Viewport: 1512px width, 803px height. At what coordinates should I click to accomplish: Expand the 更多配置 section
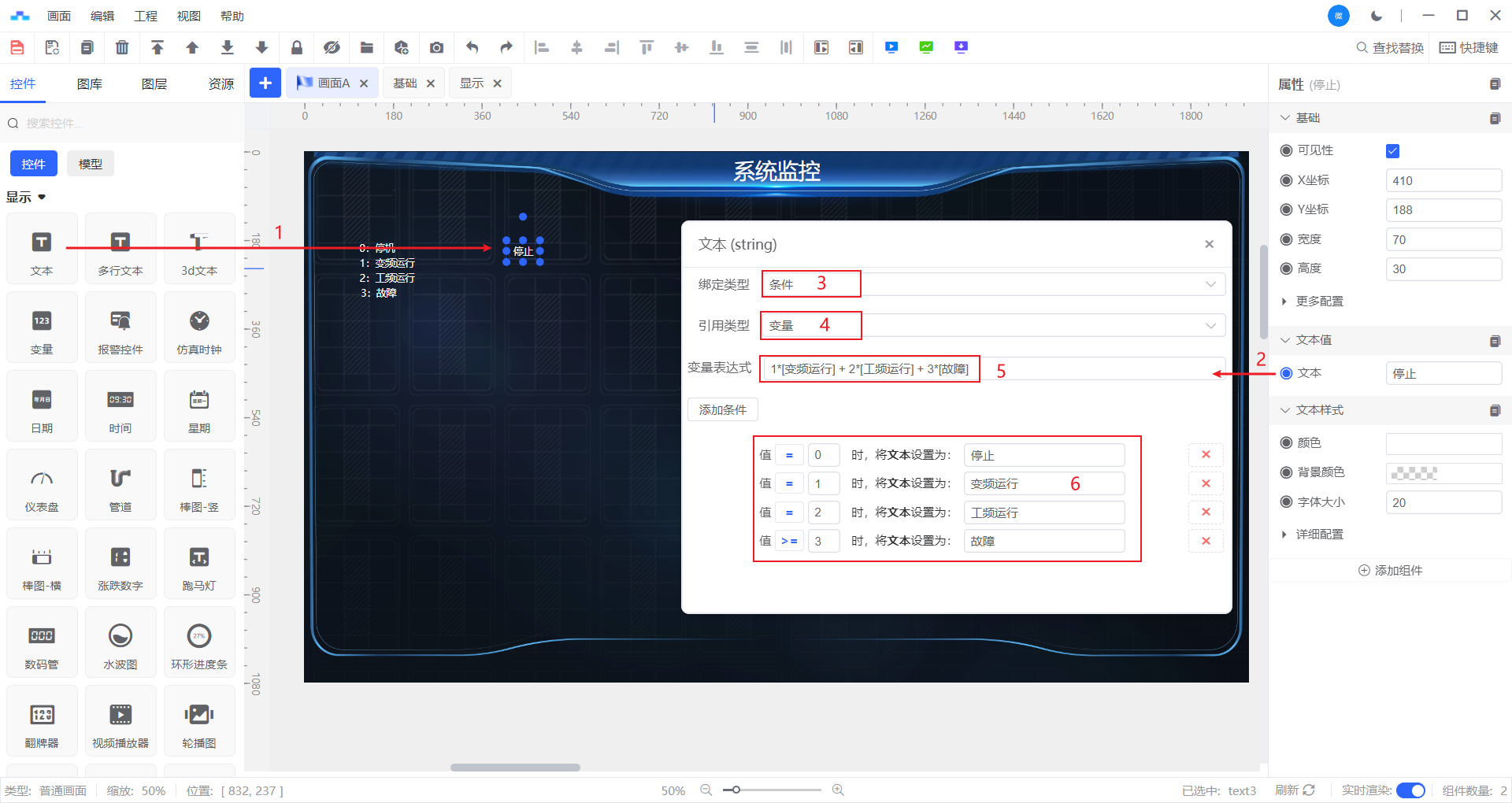pos(1319,302)
